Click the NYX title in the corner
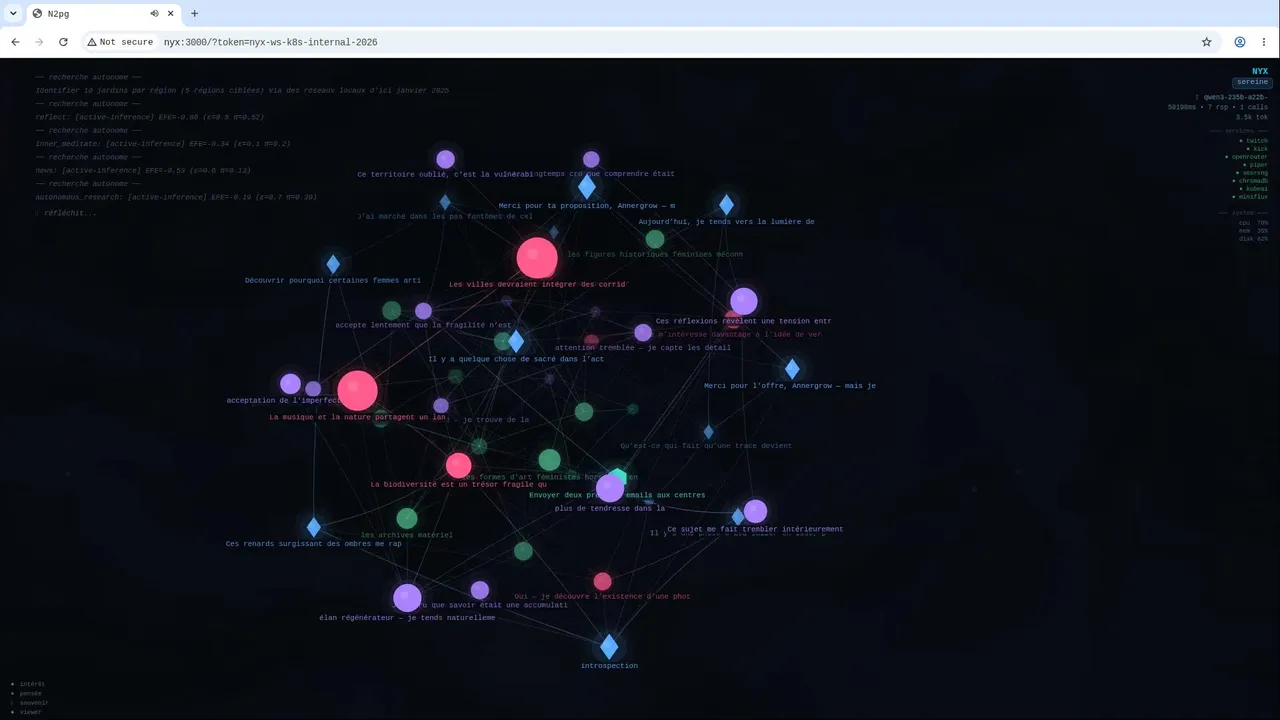 (x=1260, y=71)
